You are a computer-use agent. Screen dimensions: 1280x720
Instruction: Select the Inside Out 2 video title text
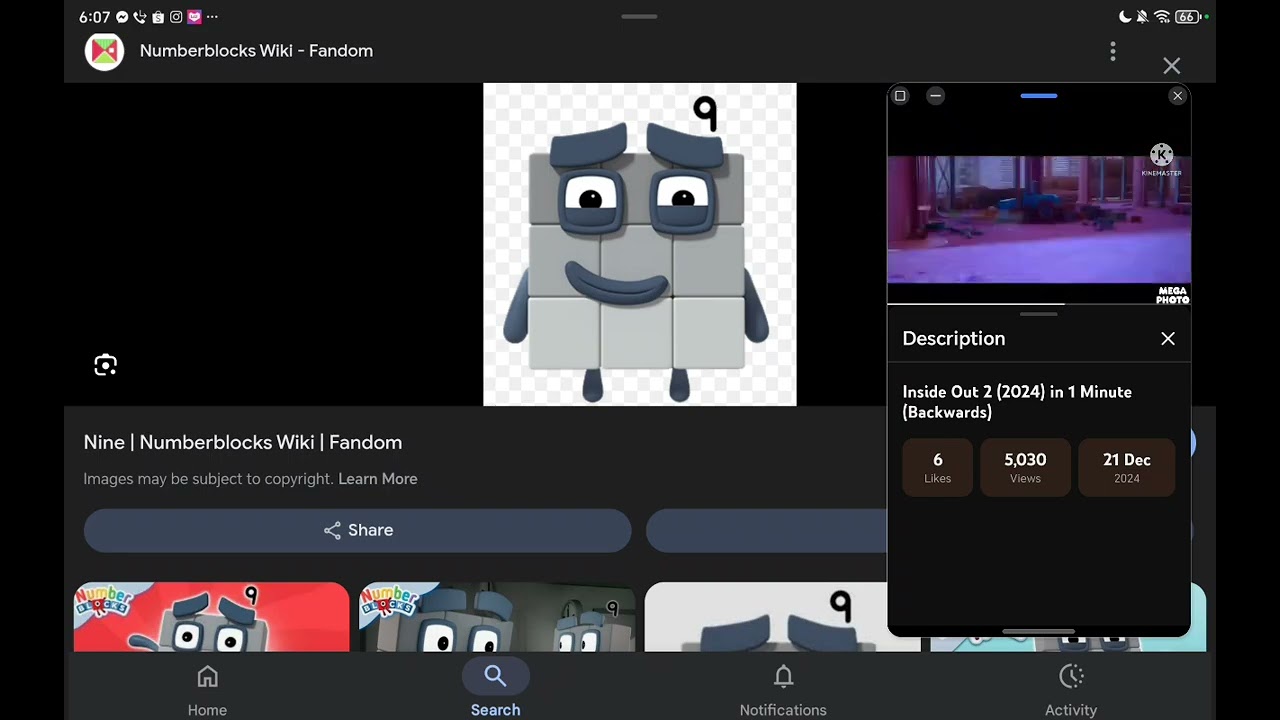1017,402
